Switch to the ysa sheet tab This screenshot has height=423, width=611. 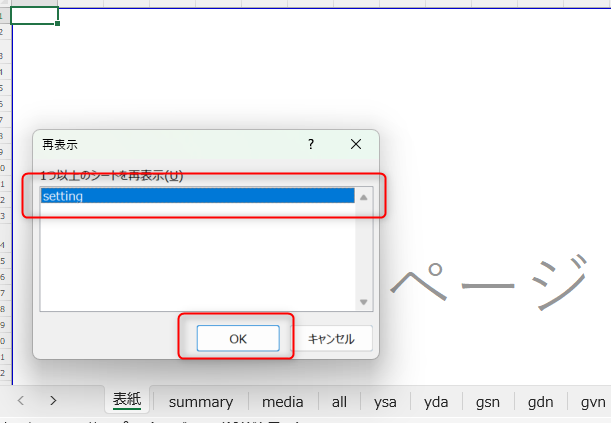pos(385,402)
